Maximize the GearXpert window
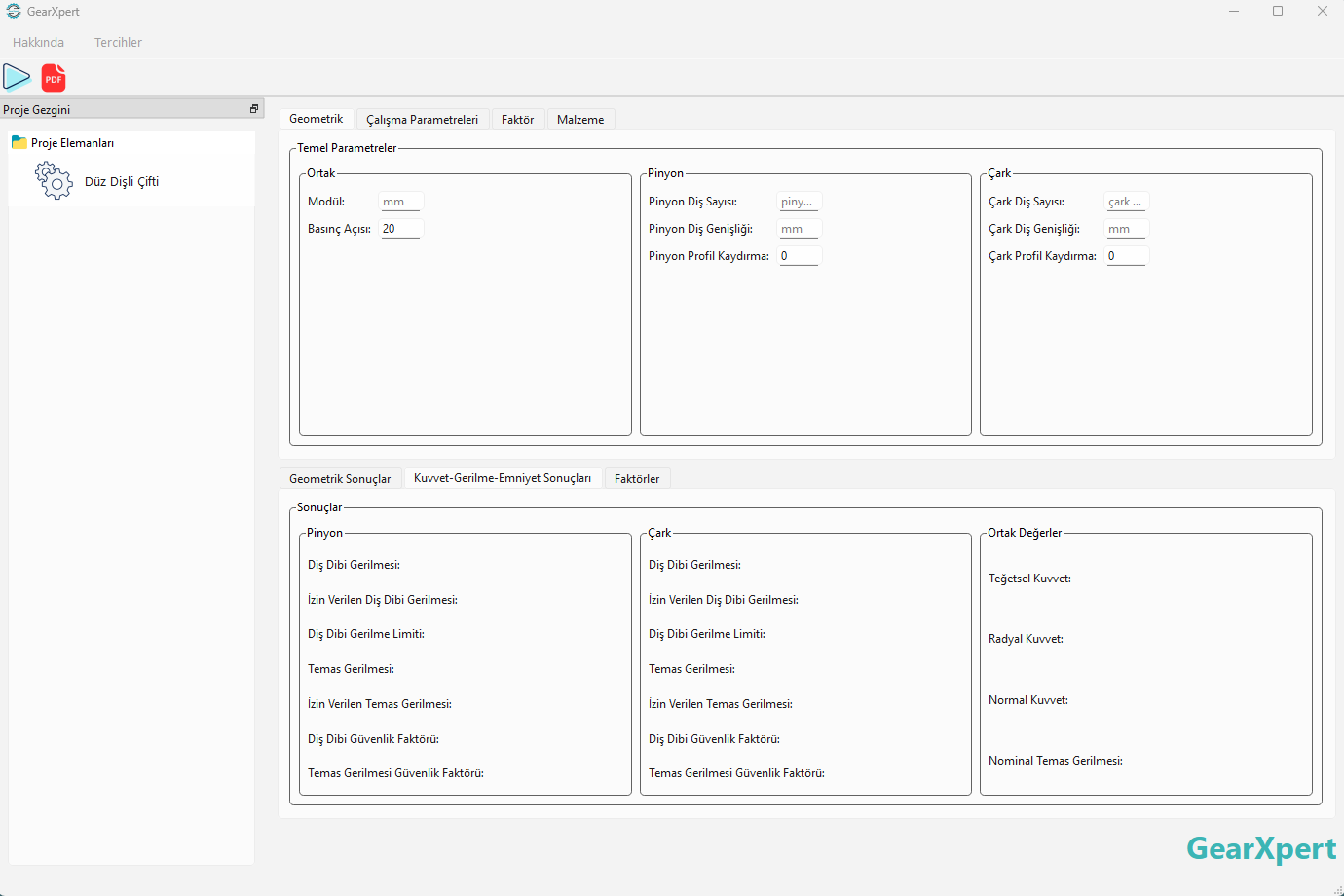The height and width of the screenshot is (896, 1344). pos(1278,12)
